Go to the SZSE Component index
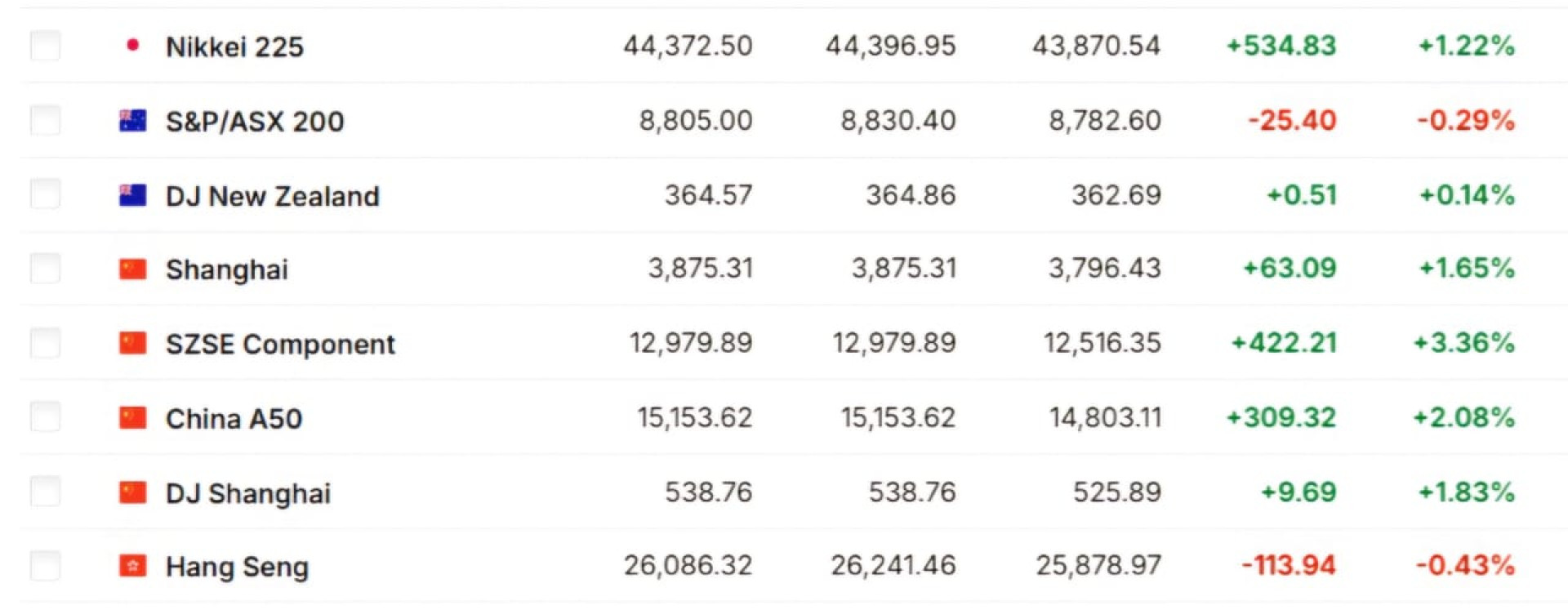Viewport: 1568px width, 610px height. [280, 345]
